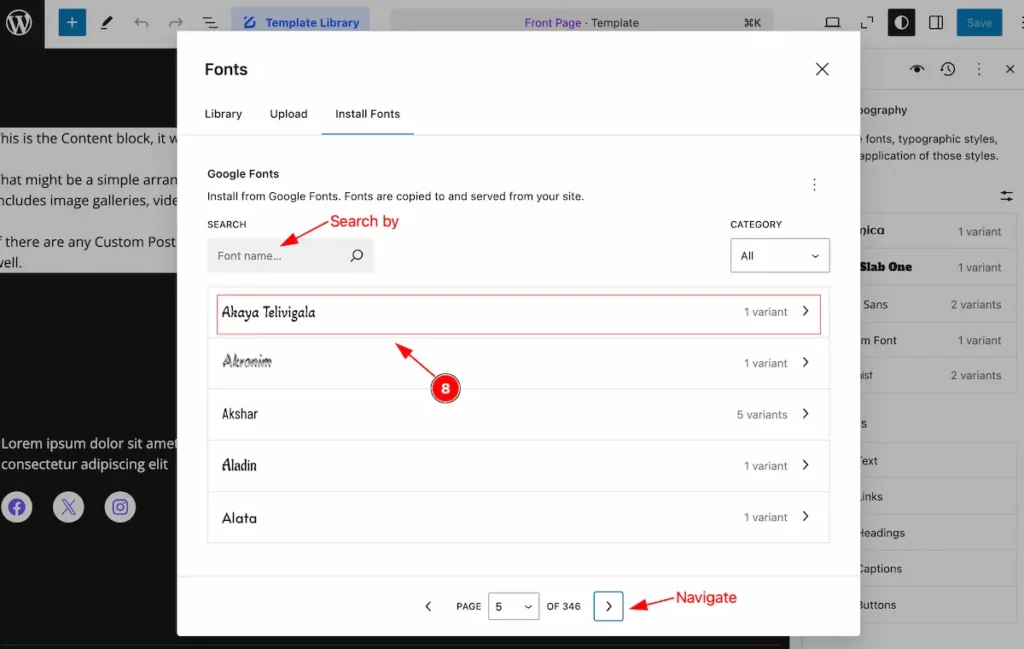The height and width of the screenshot is (649, 1024).
Task: Click "5 variants" on the Akshar row
Action: (761, 415)
